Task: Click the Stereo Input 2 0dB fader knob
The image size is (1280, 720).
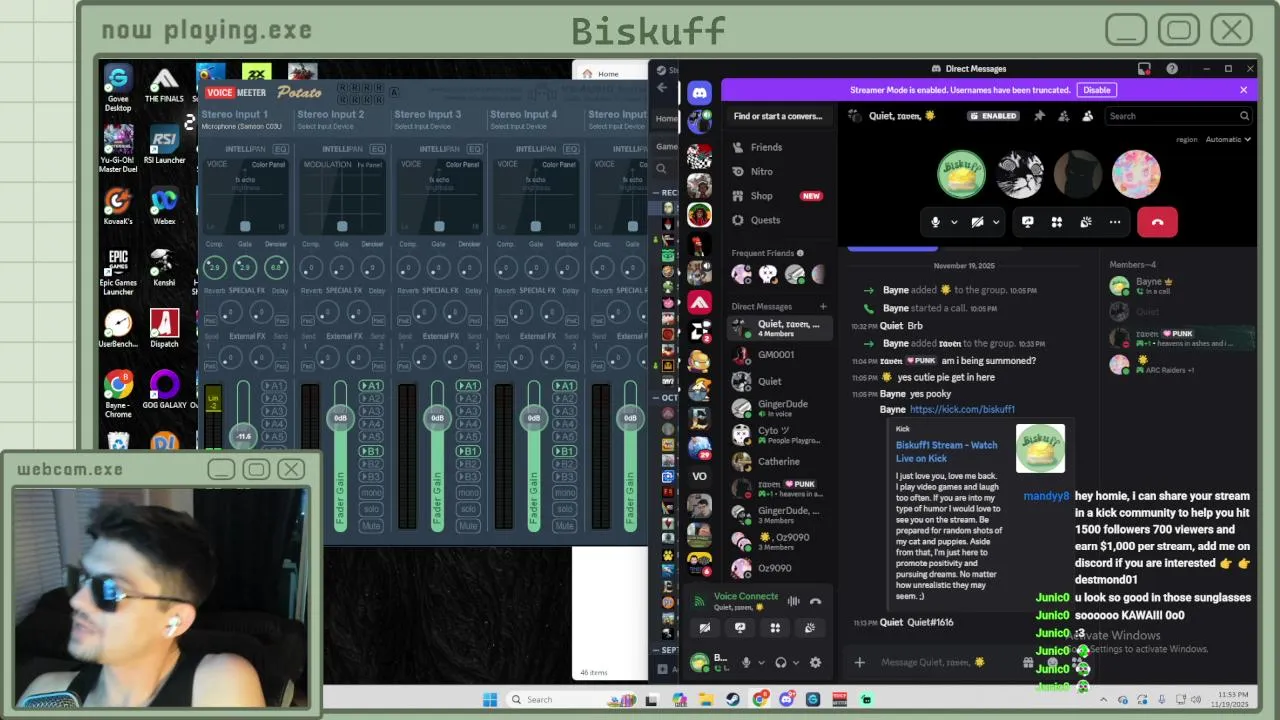Action: tap(340, 418)
